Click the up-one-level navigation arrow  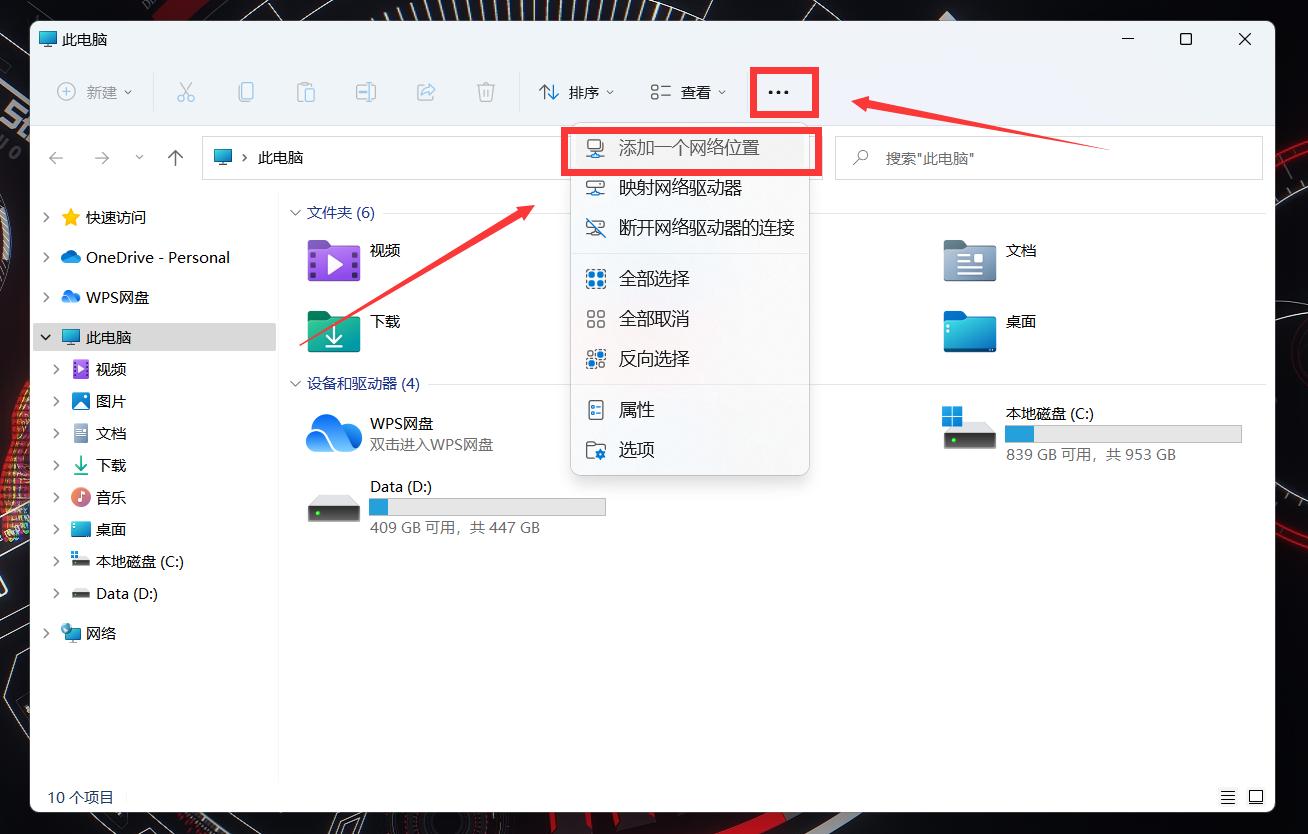pos(175,157)
